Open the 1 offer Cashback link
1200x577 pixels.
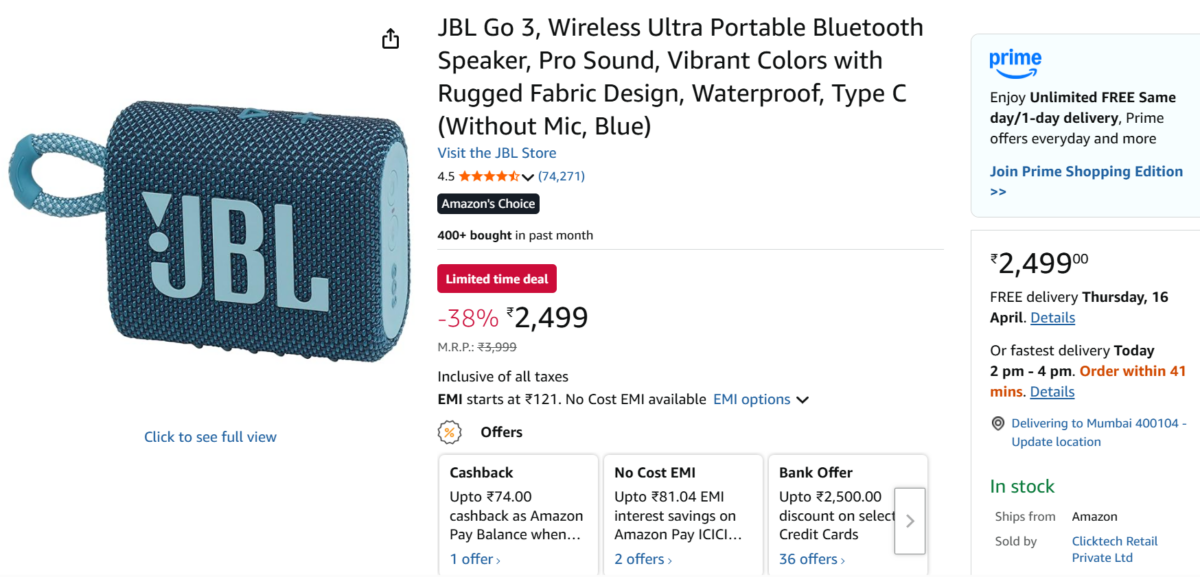(475, 559)
